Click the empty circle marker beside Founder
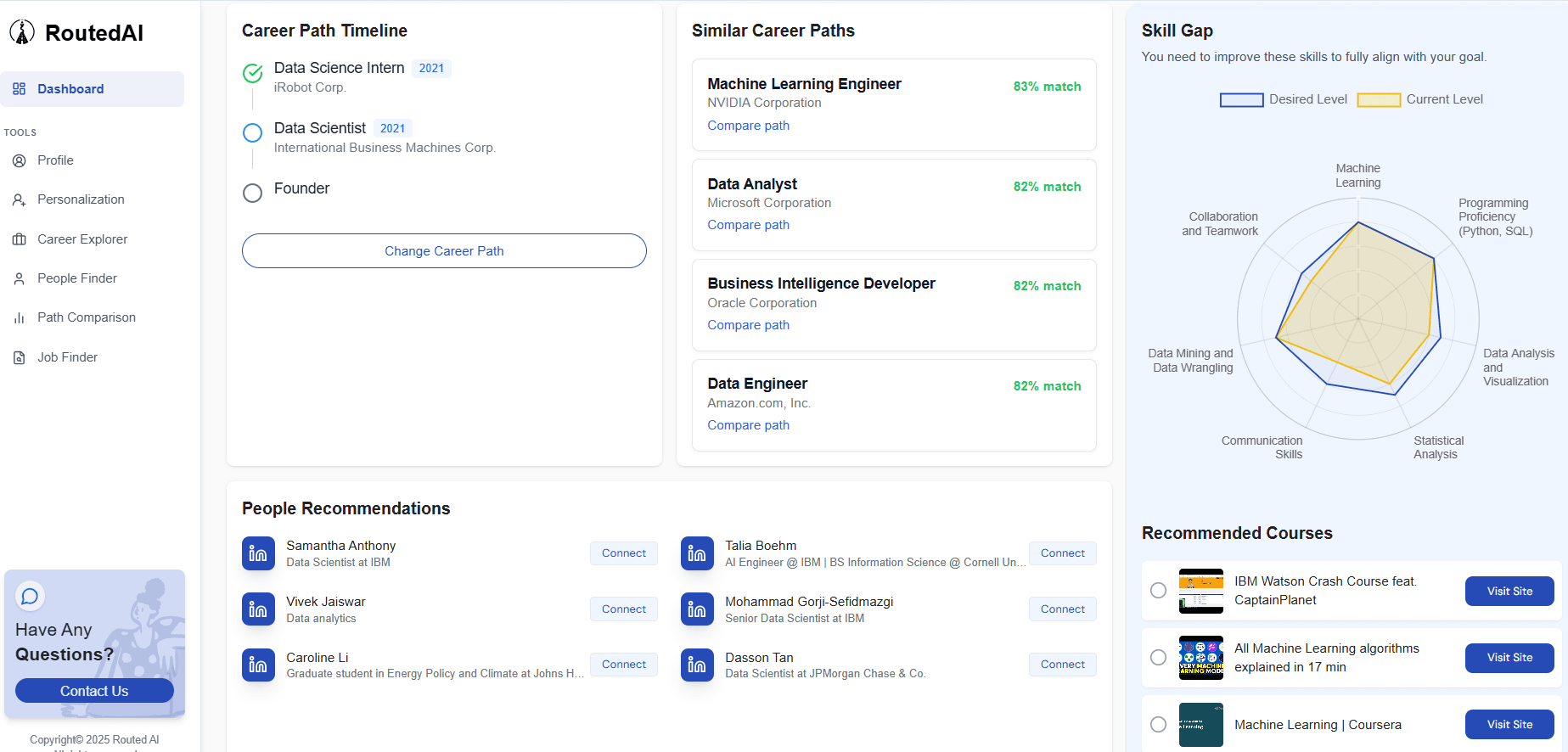The width and height of the screenshot is (1568, 752). pyautogui.click(x=252, y=193)
